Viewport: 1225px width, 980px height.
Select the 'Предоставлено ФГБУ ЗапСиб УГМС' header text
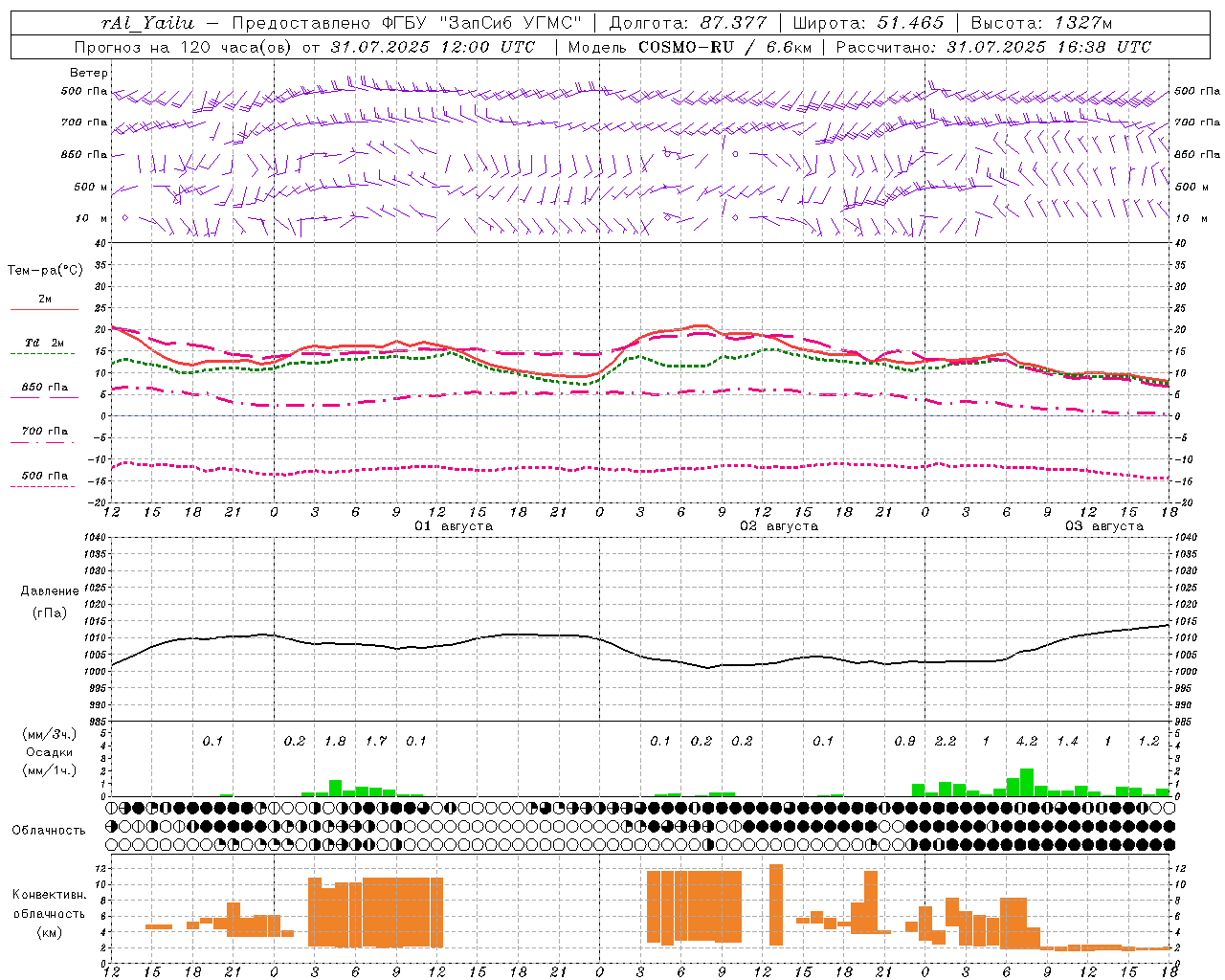408,23
